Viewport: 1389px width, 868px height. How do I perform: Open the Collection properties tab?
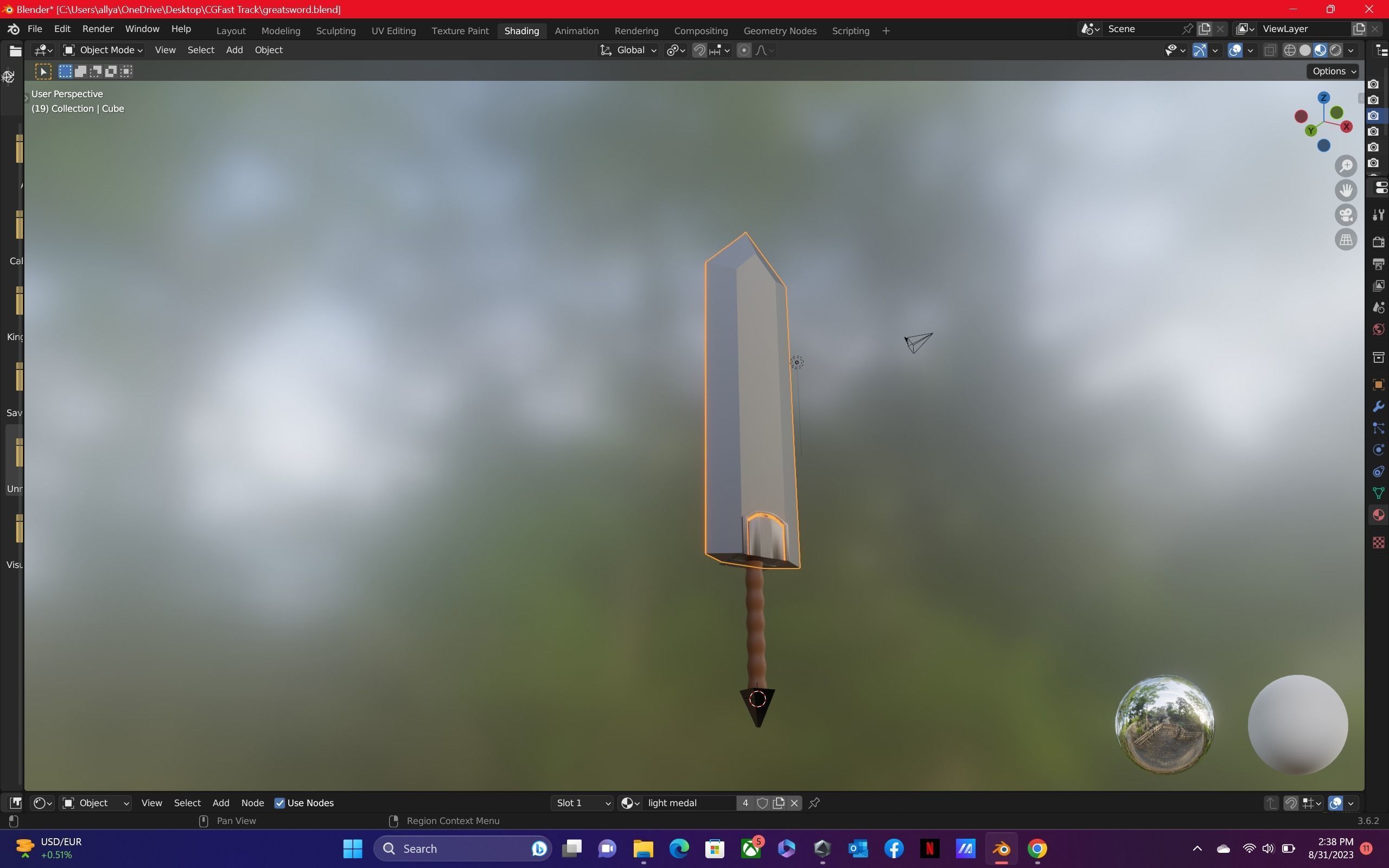pyautogui.click(x=1378, y=358)
